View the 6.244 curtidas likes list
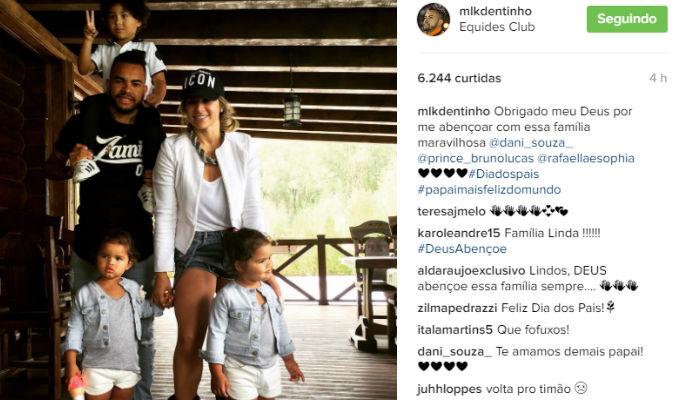673x400 pixels. click(459, 78)
